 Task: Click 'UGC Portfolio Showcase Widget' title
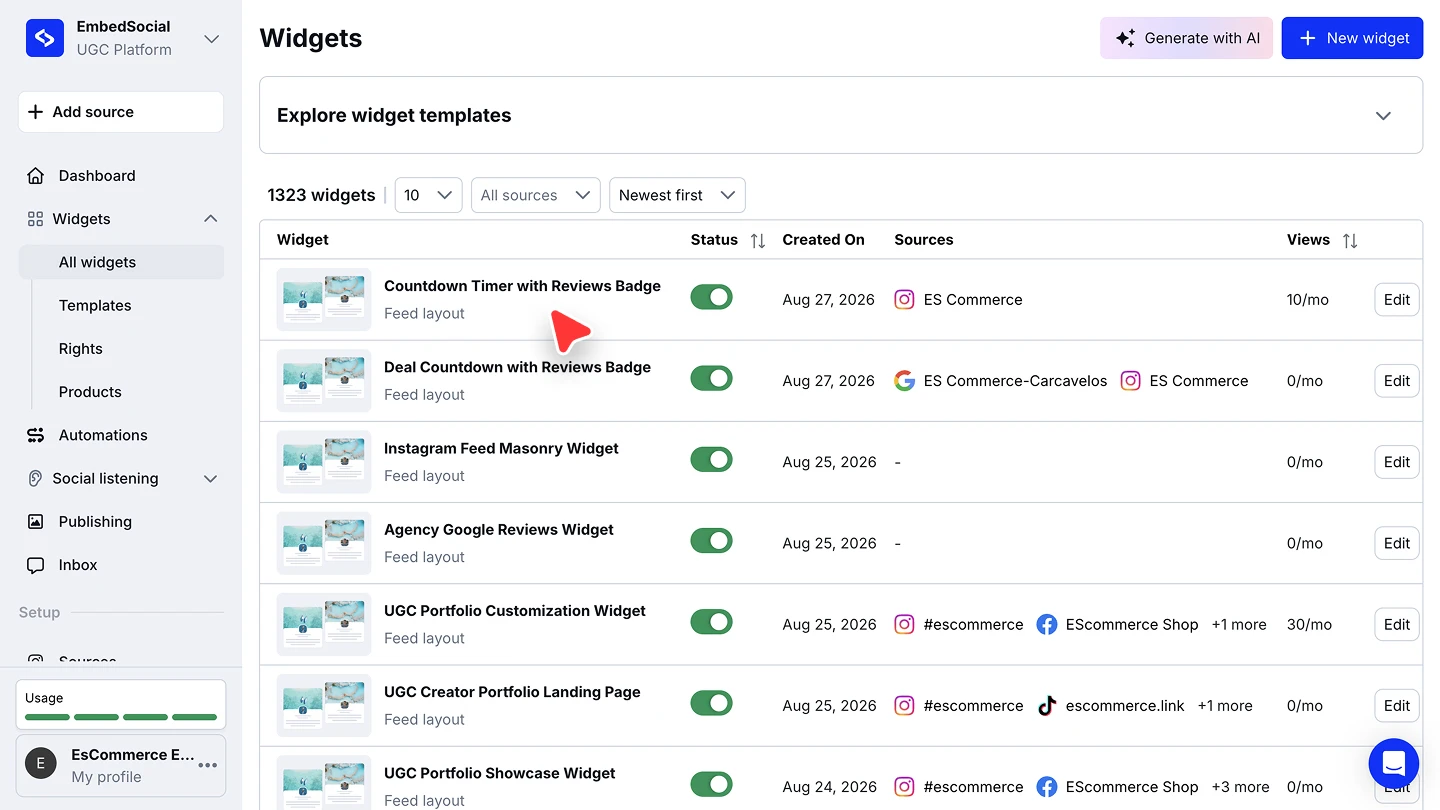pos(500,773)
